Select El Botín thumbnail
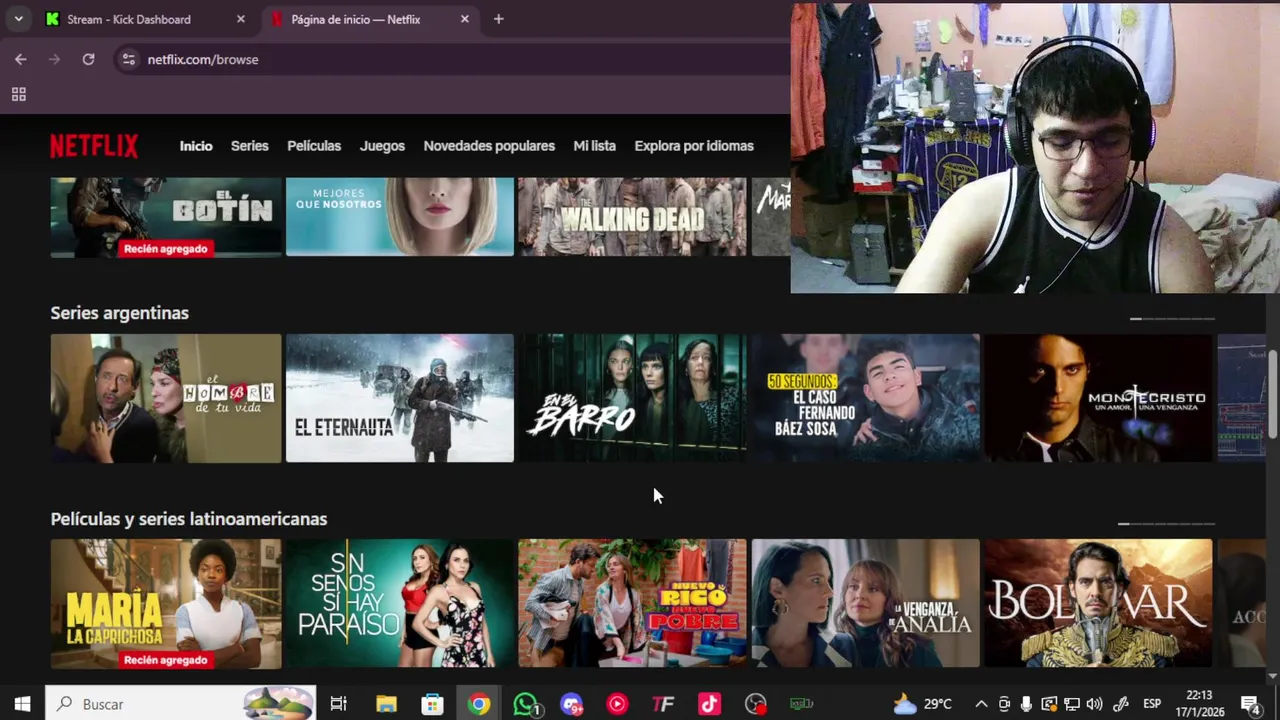1280x720 pixels. tap(166, 217)
